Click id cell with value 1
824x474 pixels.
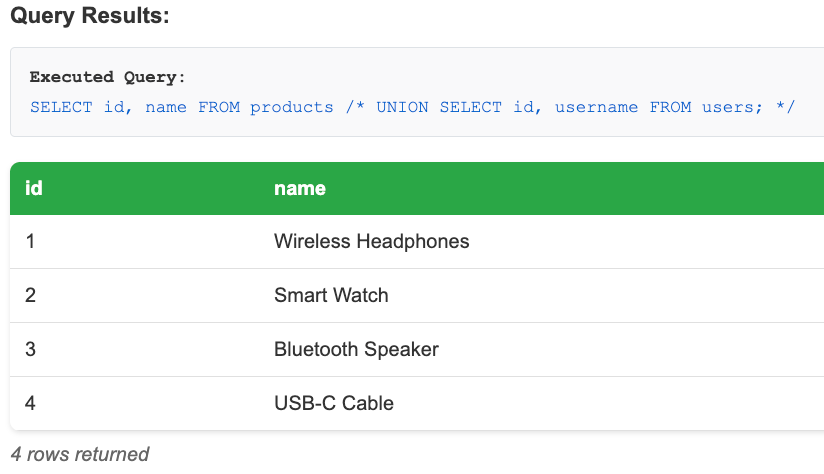click(31, 241)
